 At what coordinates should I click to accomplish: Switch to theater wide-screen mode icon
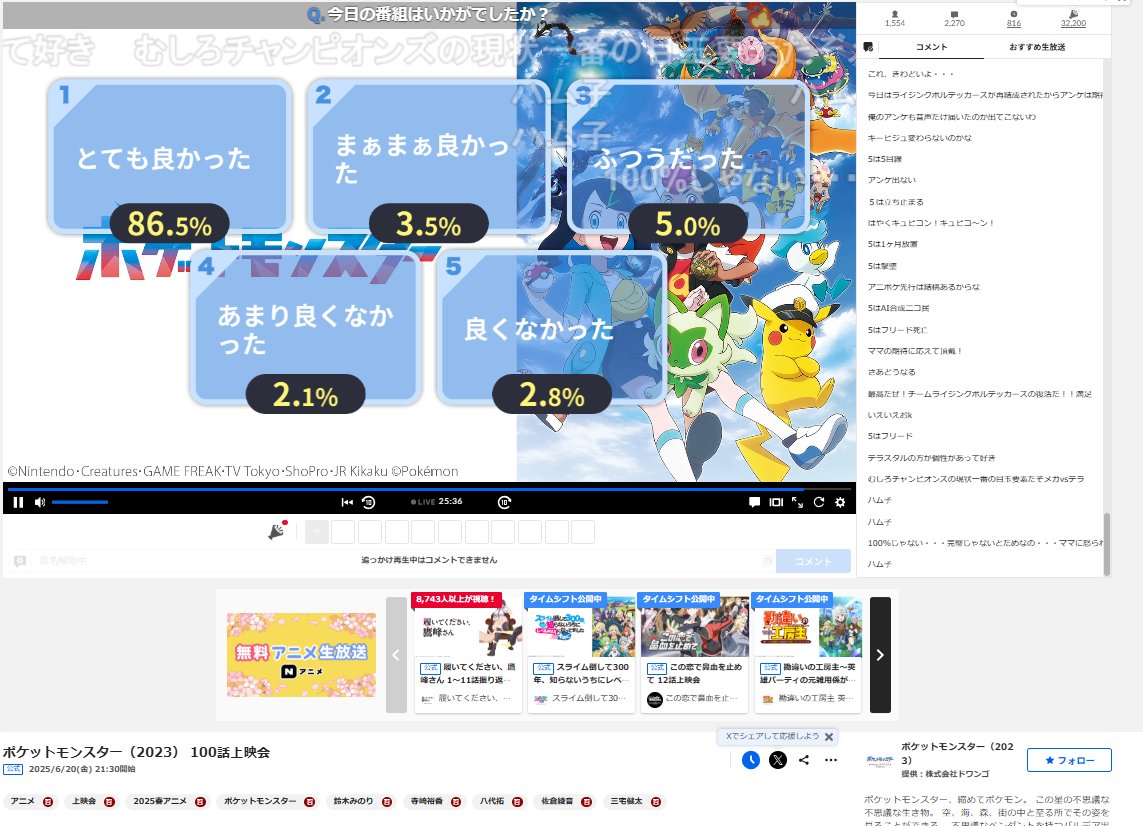pos(776,502)
